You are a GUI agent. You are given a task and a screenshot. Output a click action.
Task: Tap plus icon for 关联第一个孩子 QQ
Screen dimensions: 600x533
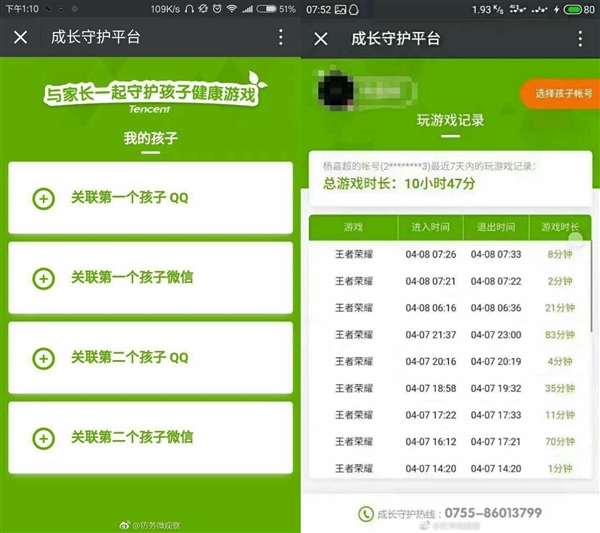point(43,198)
